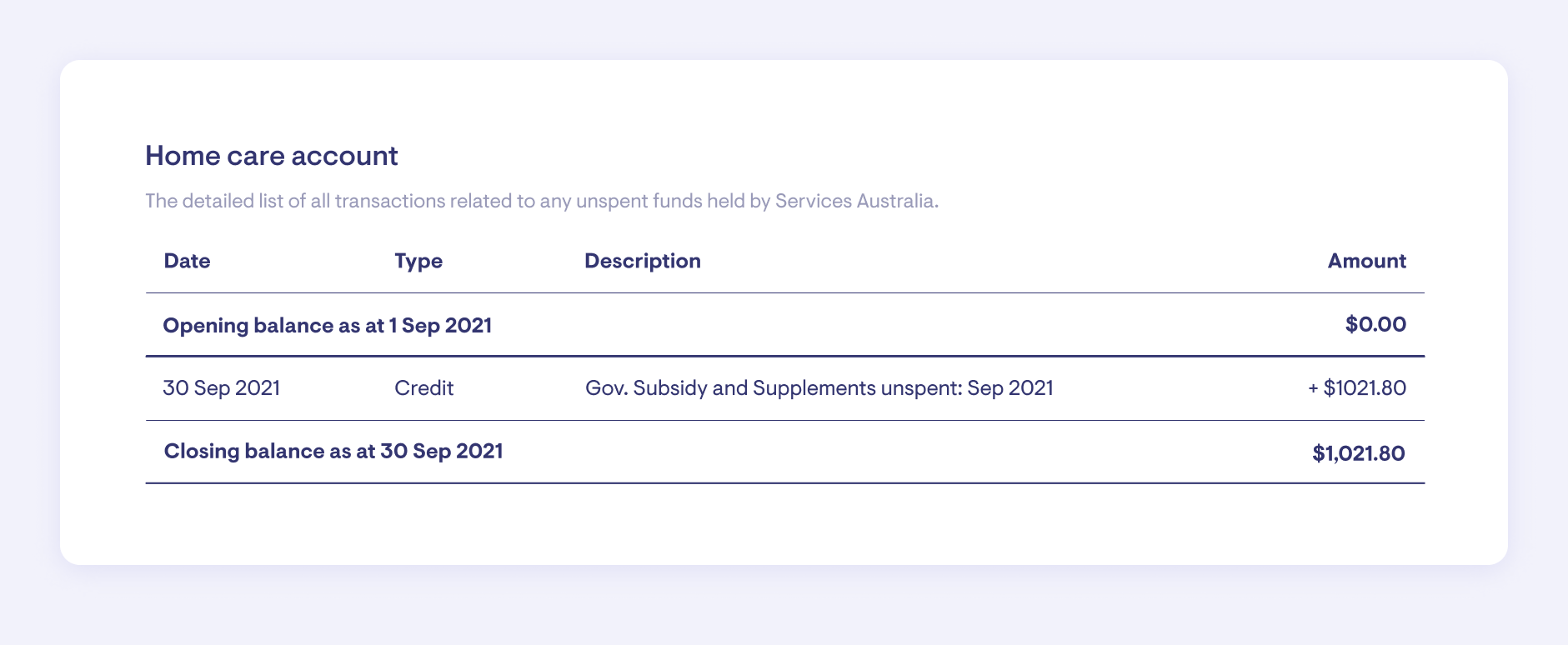Image resolution: width=1568 pixels, height=645 pixels.
Task: Click the Opening balance row label
Action: point(327,325)
